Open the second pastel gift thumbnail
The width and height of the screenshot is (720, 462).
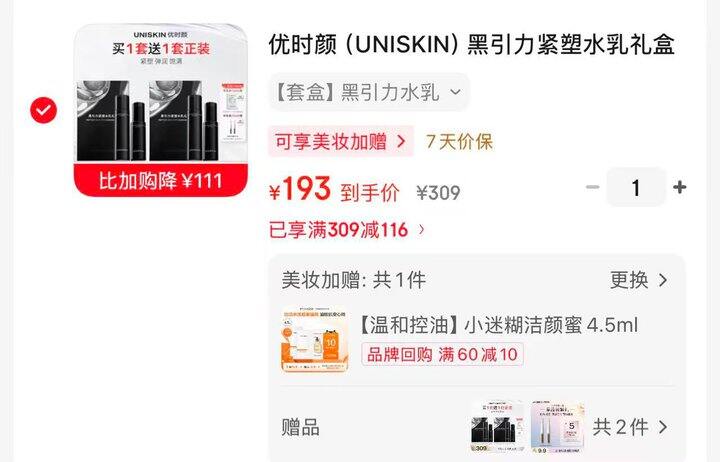point(557,428)
